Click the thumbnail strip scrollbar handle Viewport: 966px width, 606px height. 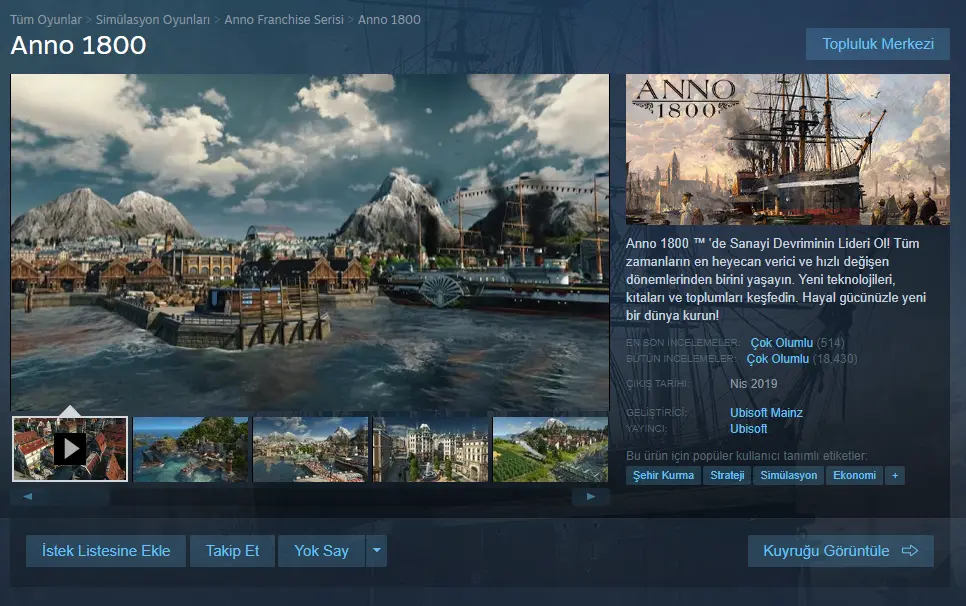(61, 496)
